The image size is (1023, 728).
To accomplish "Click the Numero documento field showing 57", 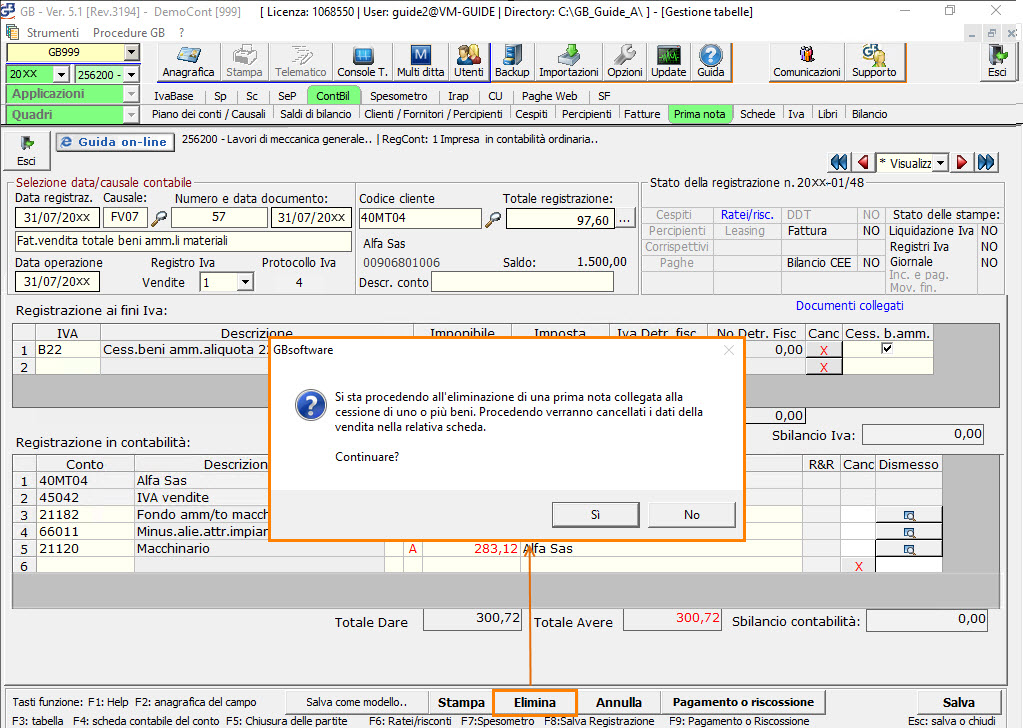I will 219,217.
